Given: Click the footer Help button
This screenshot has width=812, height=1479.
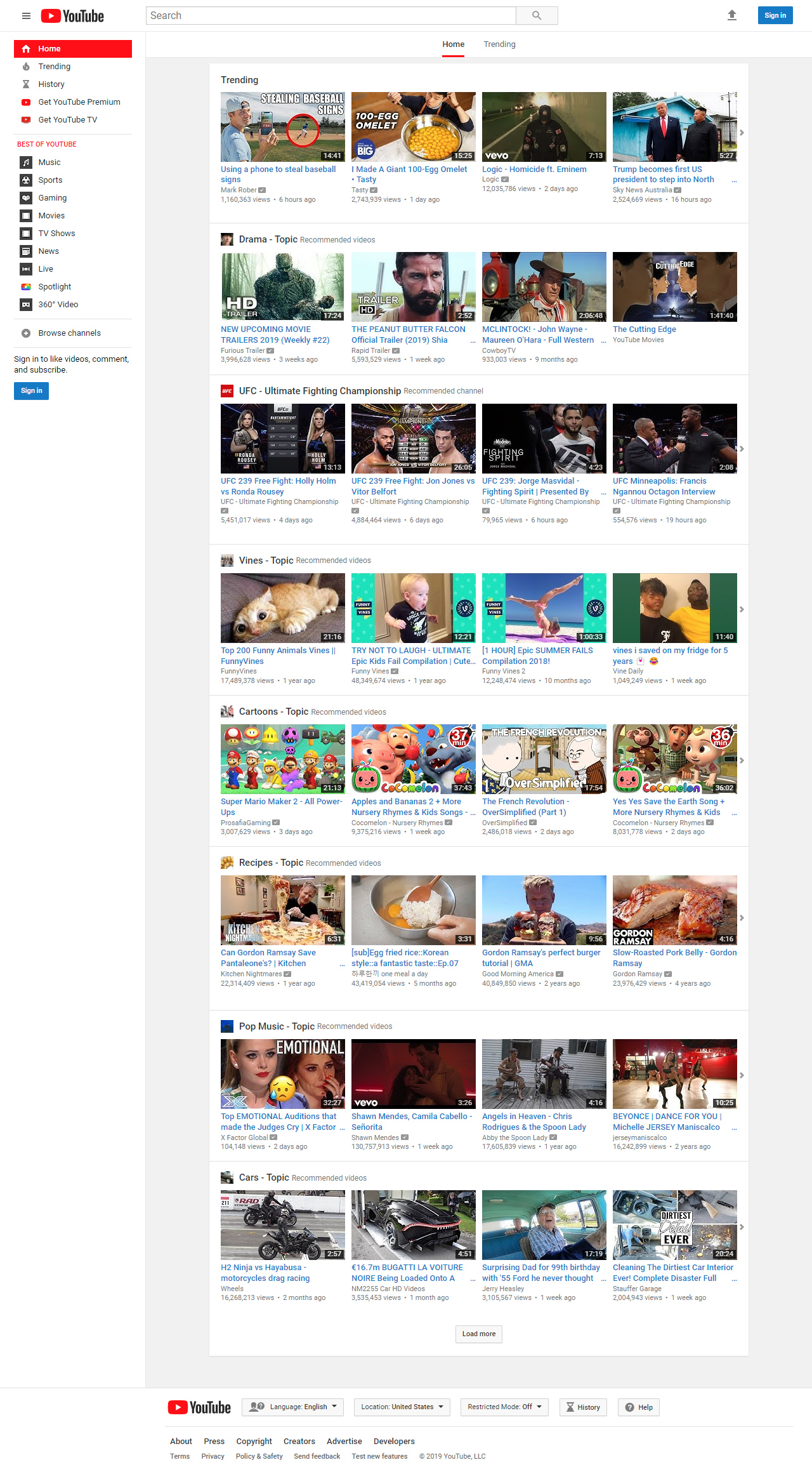Looking at the screenshot, I should pos(639,1407).
